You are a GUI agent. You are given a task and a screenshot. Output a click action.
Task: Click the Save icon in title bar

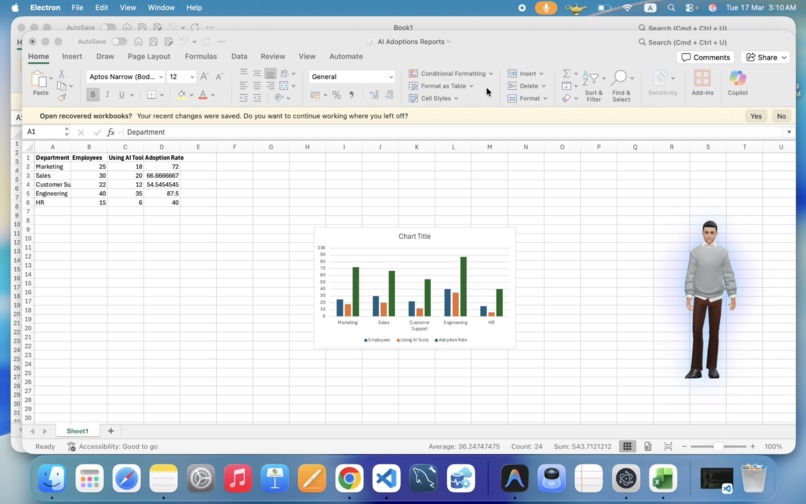click(153, 42)
